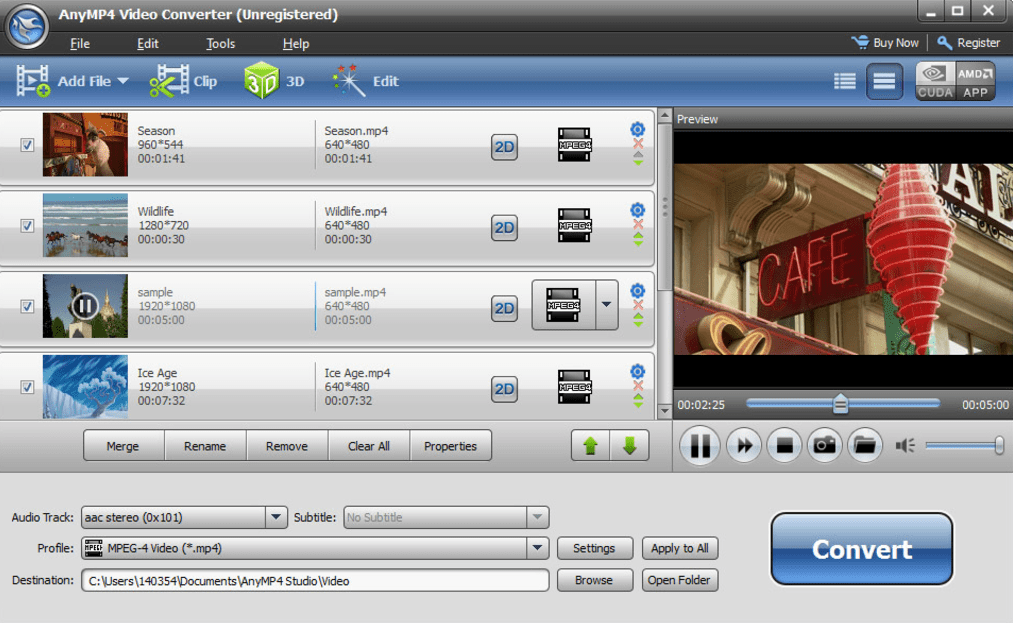
Task: Switch to the compact list view icon
Action: tap(845, 81)
